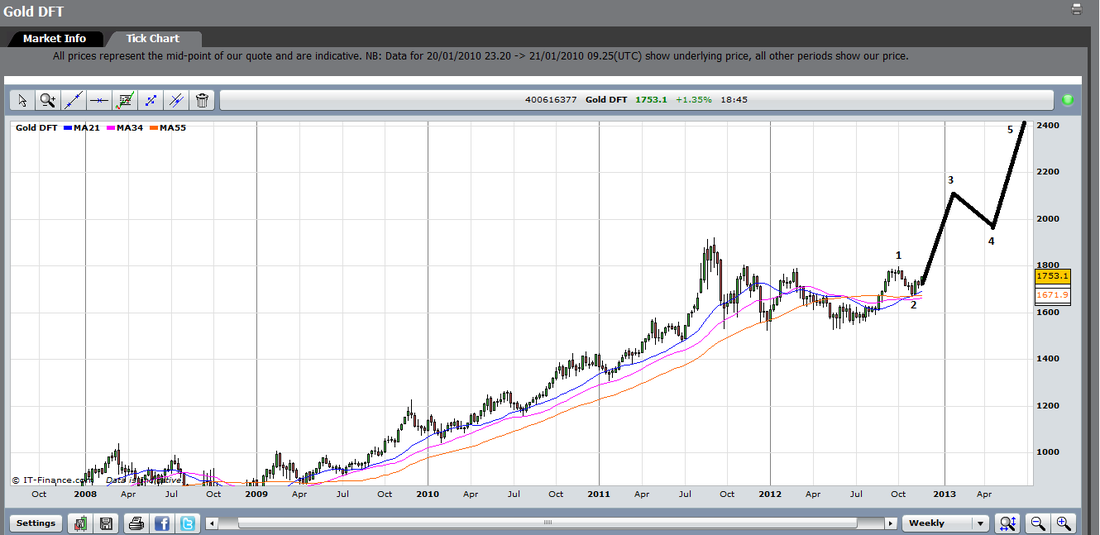The height and width of the screenshot is (535, 1100).
Task: Share the chart on Twitter
Action: point(187,523)
